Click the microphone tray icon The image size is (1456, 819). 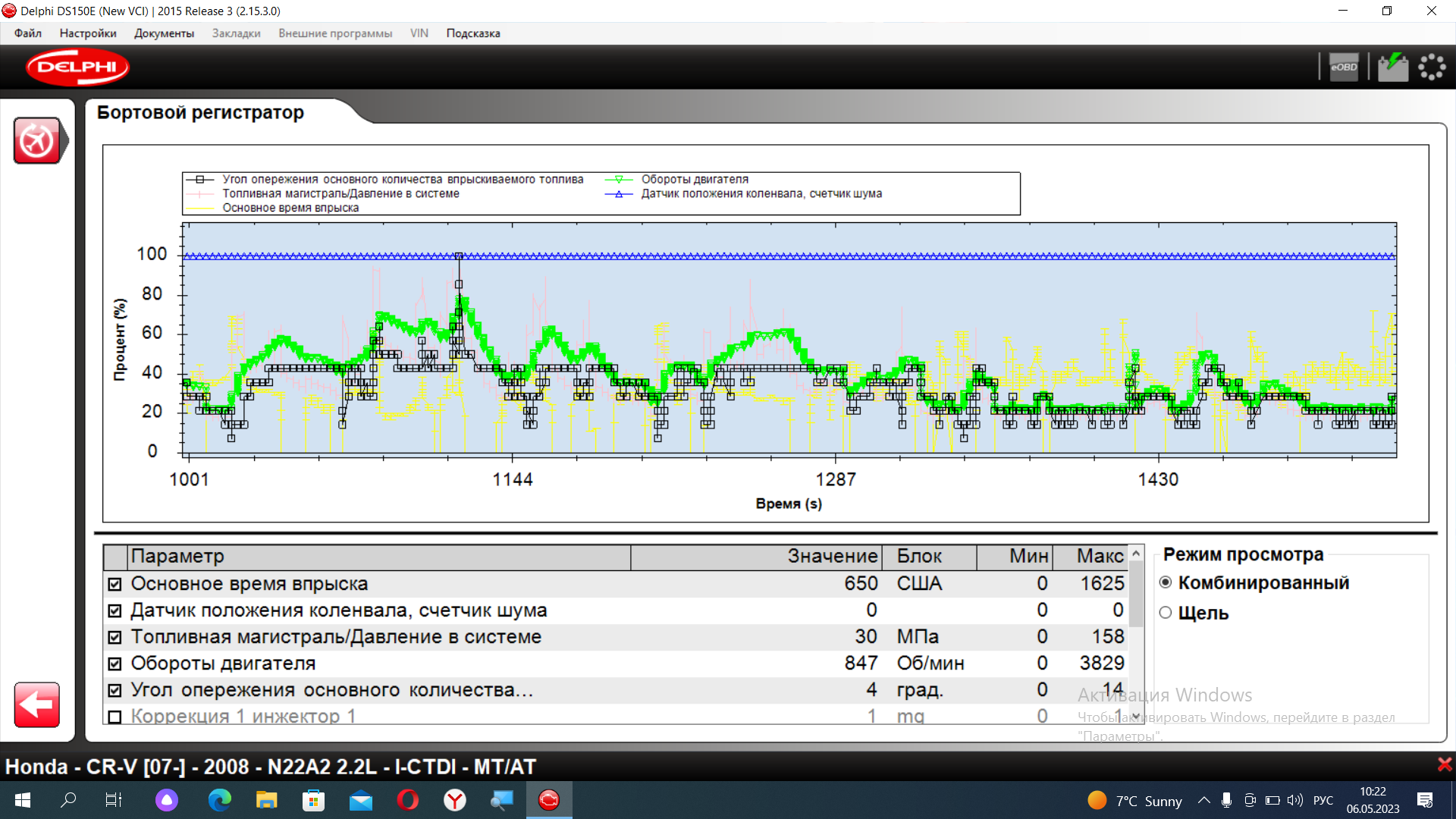(1226, 800)
